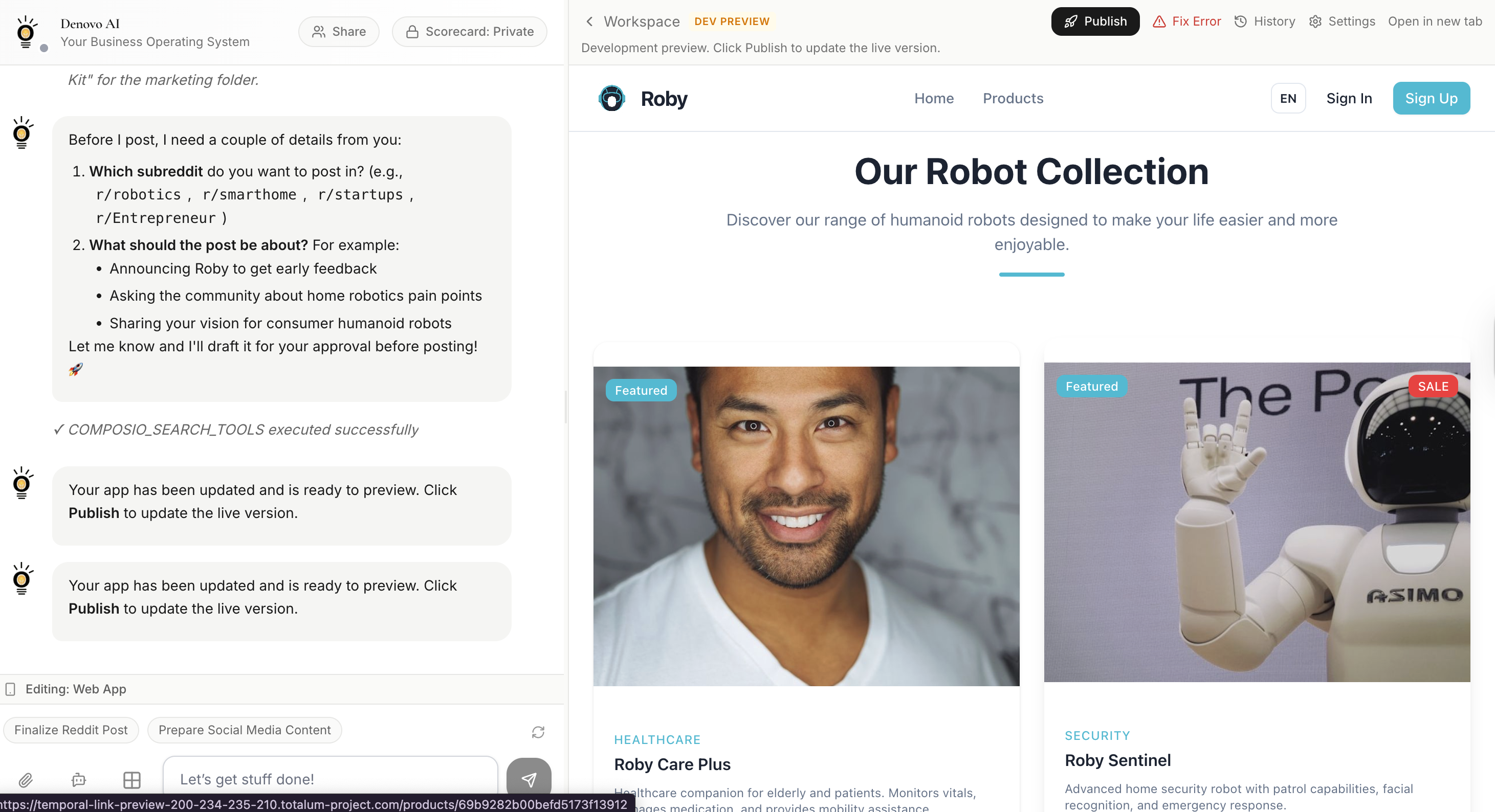The height and width of the screenshot is (812, 1495).
Task: Open the version History
Action: pyautogui.click(x=1265, y=21)
